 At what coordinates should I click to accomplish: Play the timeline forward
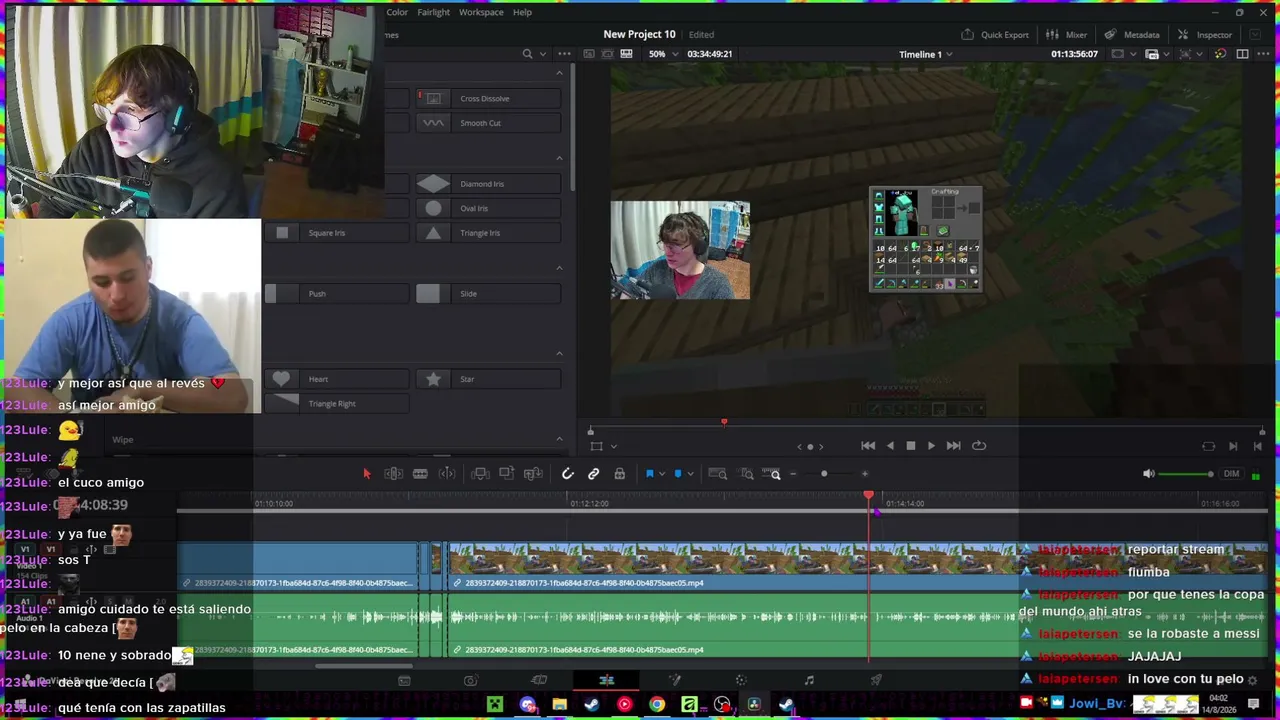tap(931, 446)
